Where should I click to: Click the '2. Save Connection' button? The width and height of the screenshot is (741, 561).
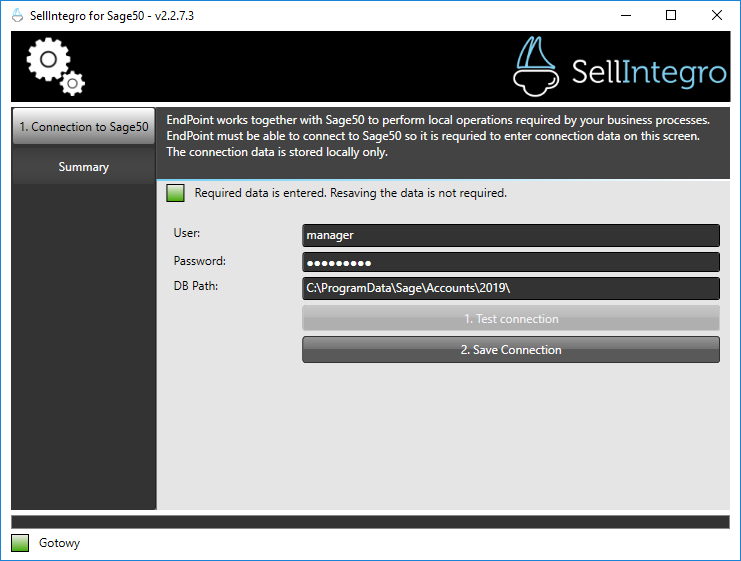click(510, 350)
